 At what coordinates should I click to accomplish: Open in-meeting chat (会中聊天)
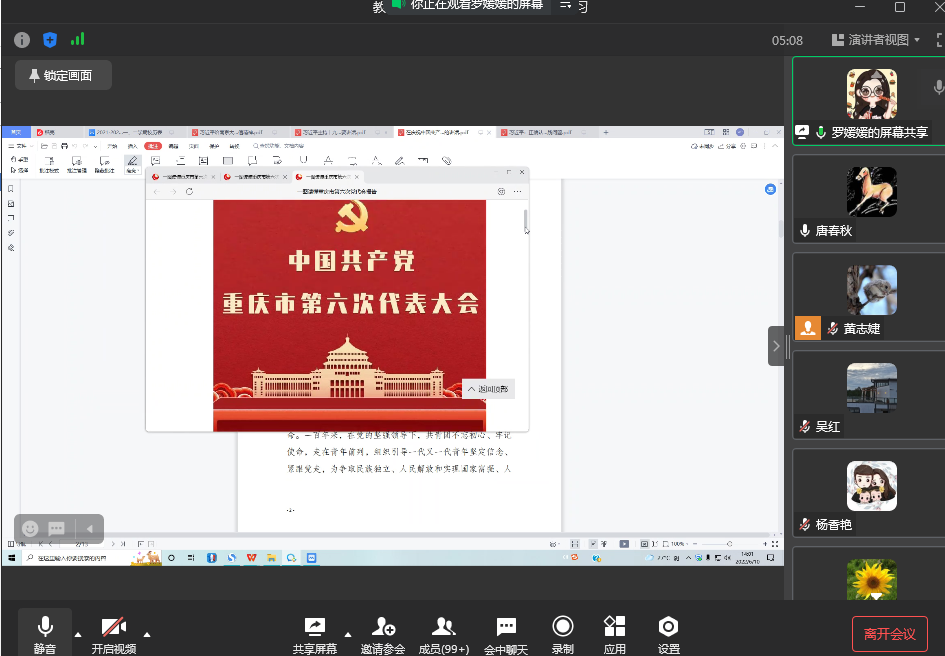(x=506, y=633)
